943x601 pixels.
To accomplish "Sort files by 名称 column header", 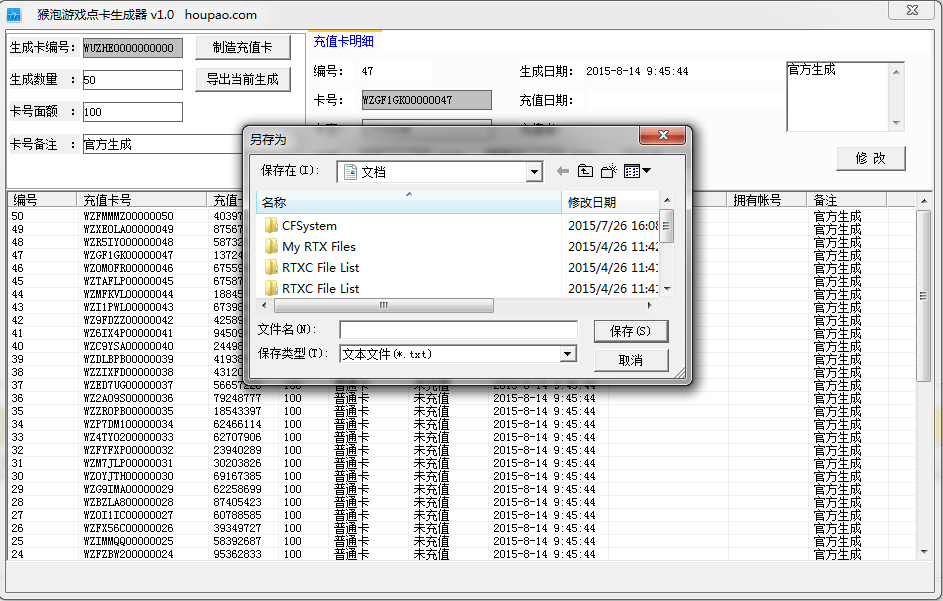I will point(409,203).
